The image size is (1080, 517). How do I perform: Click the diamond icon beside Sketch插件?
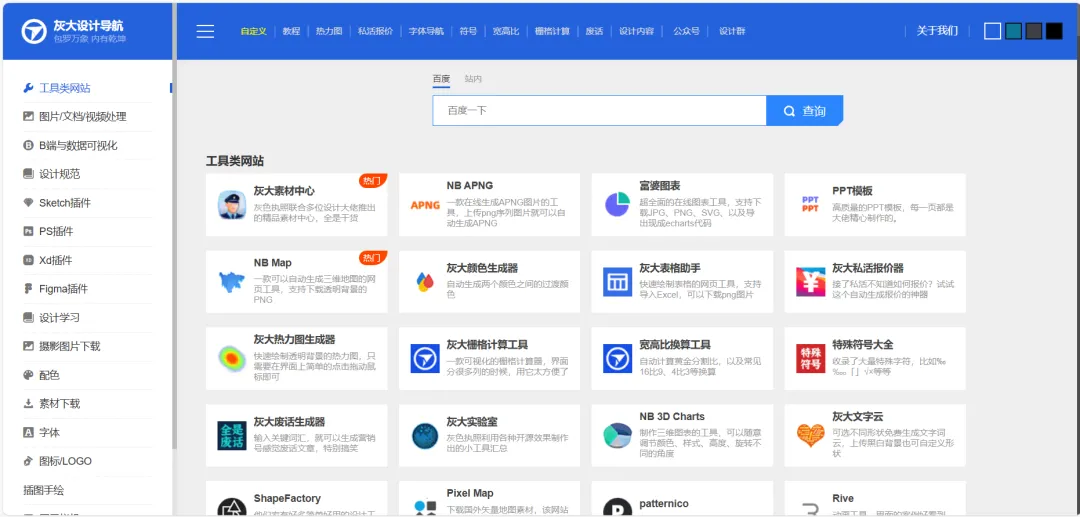(28, 203)
